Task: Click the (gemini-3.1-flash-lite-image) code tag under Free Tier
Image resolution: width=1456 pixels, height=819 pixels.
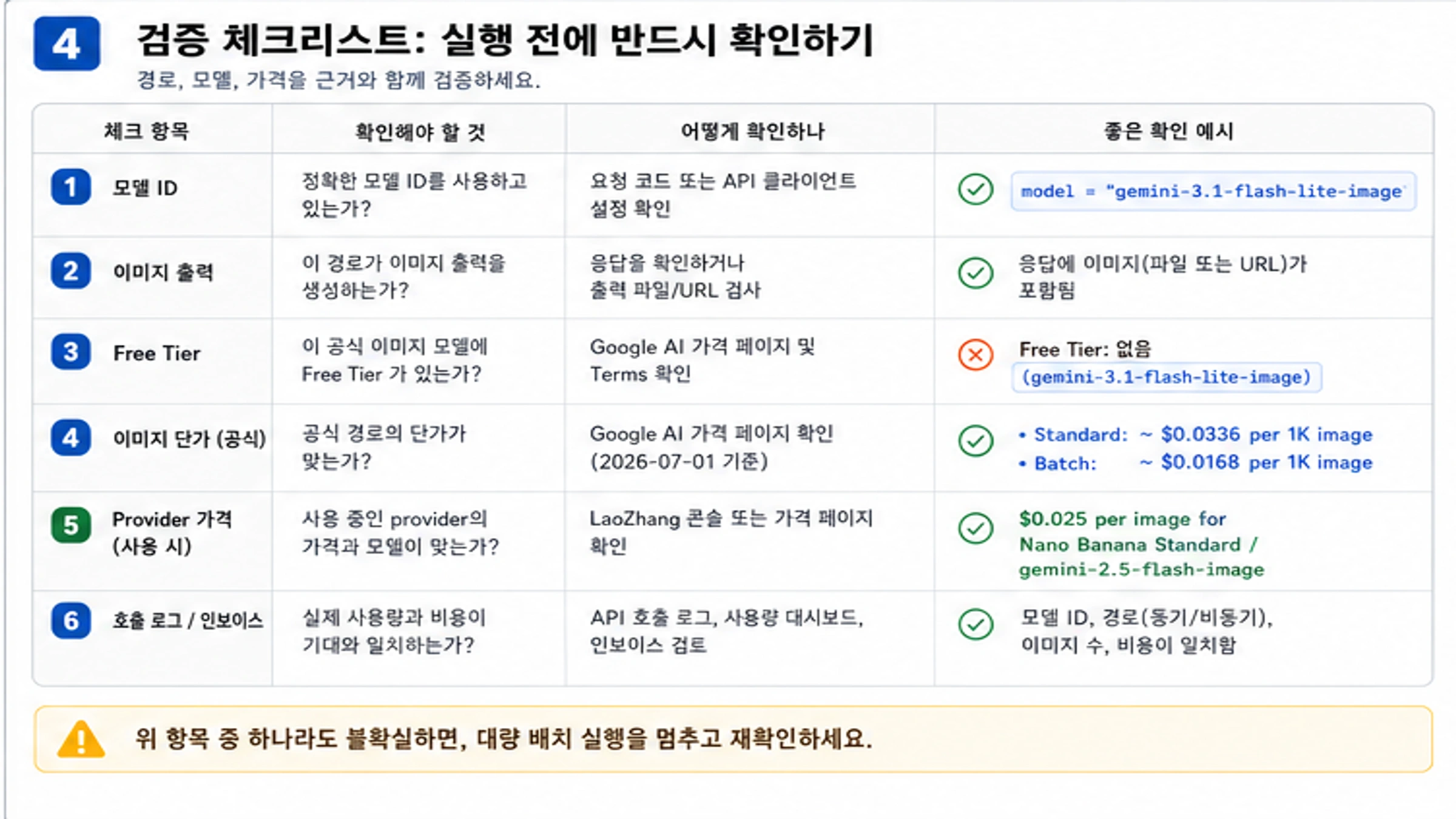Action: coord(1167,377)
